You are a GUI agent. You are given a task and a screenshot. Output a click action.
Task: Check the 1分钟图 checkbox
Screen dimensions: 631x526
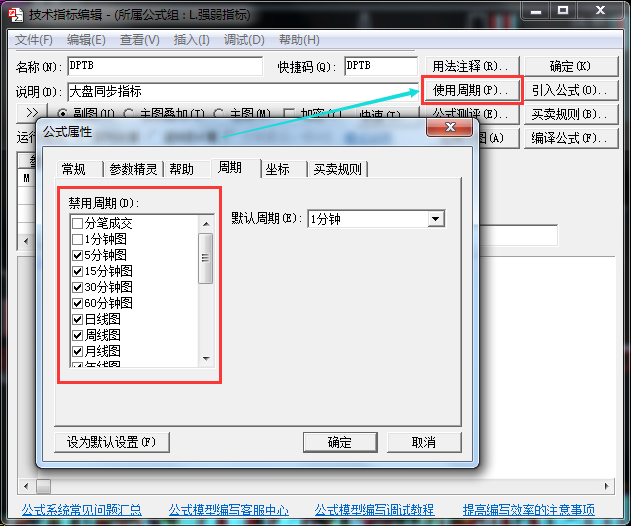[x=77, y=239]
